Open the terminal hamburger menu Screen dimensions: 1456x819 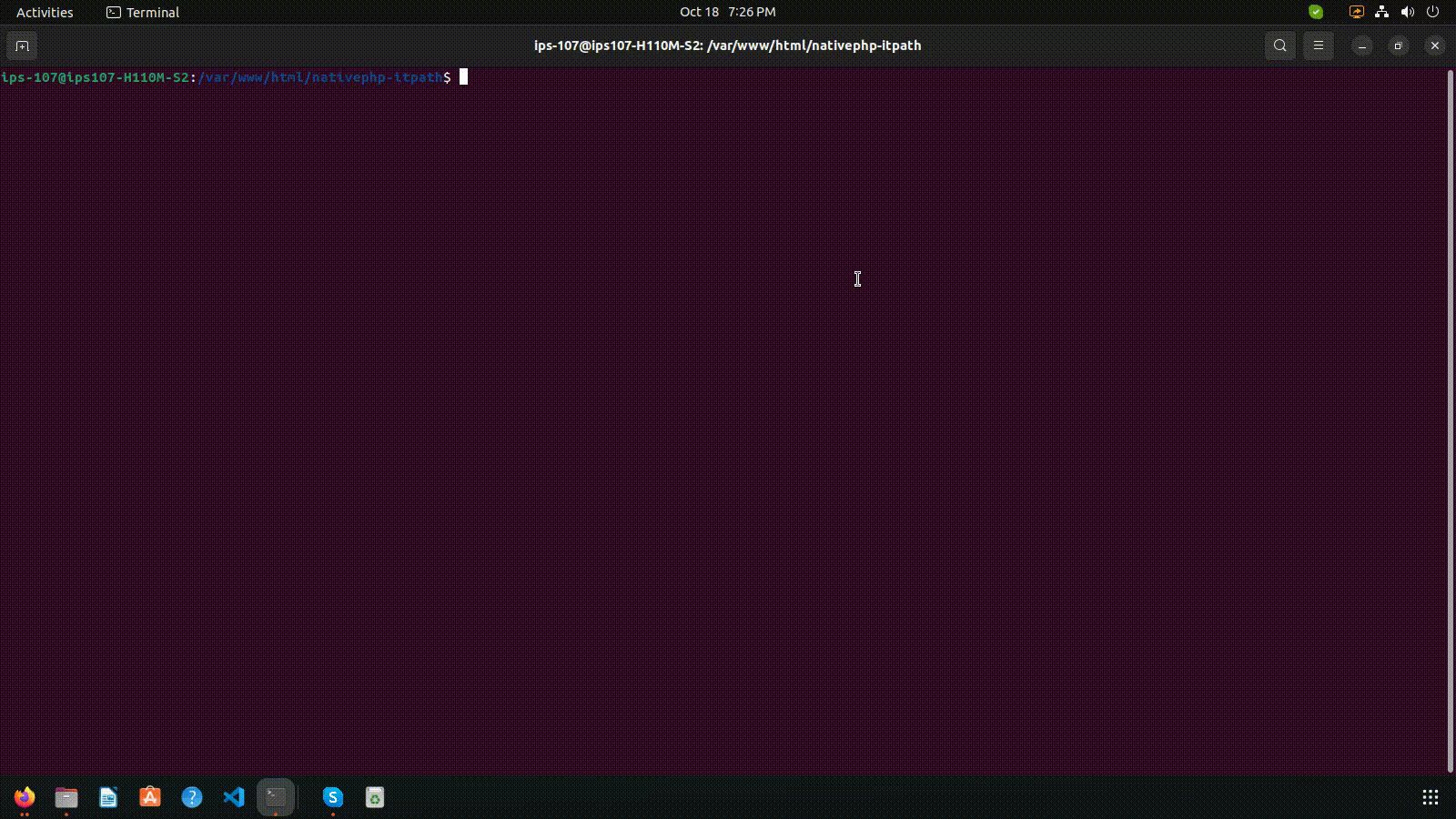[x=1318, y=45]
